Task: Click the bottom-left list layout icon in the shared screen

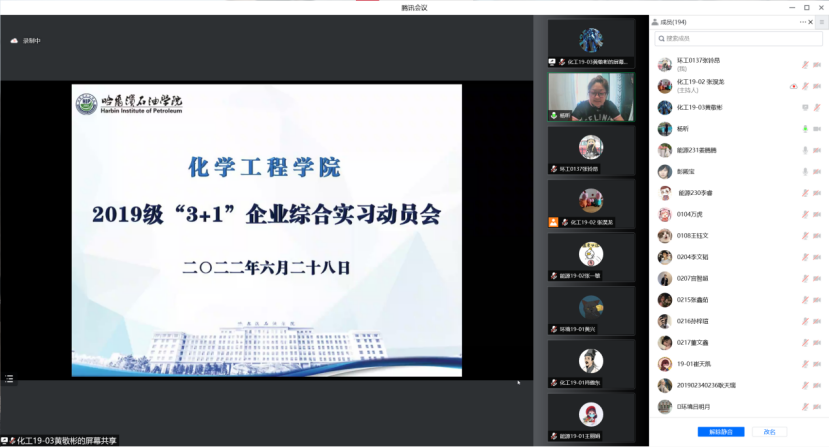Action: coord(9,379)
